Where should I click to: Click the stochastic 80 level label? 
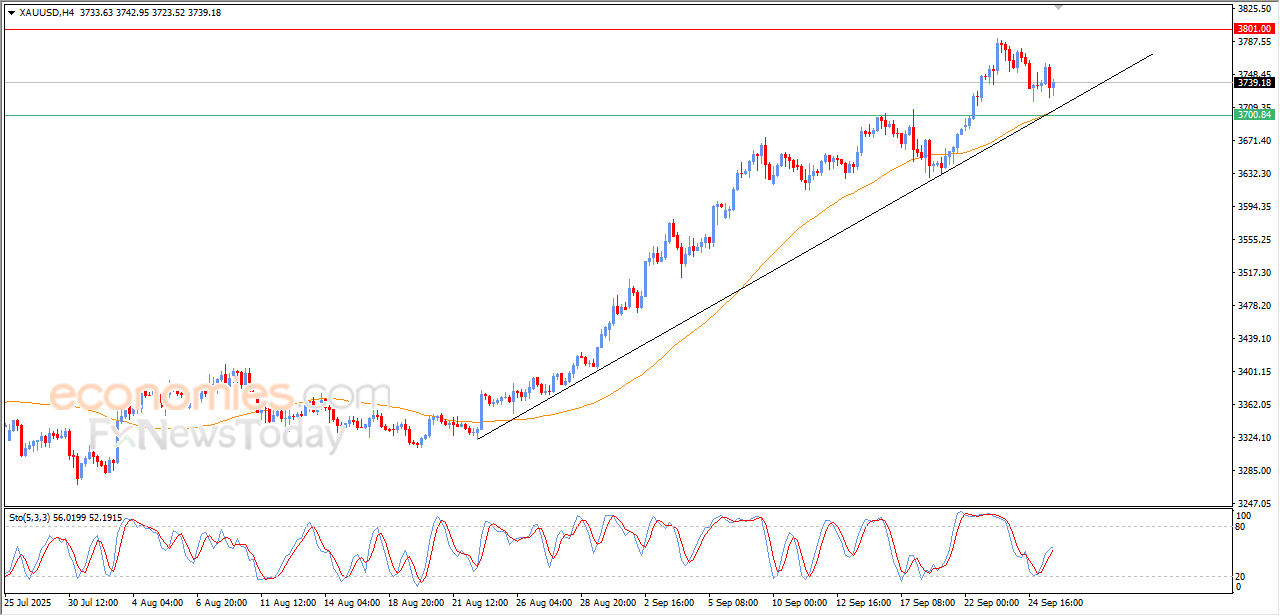(x=1242, y=526)
